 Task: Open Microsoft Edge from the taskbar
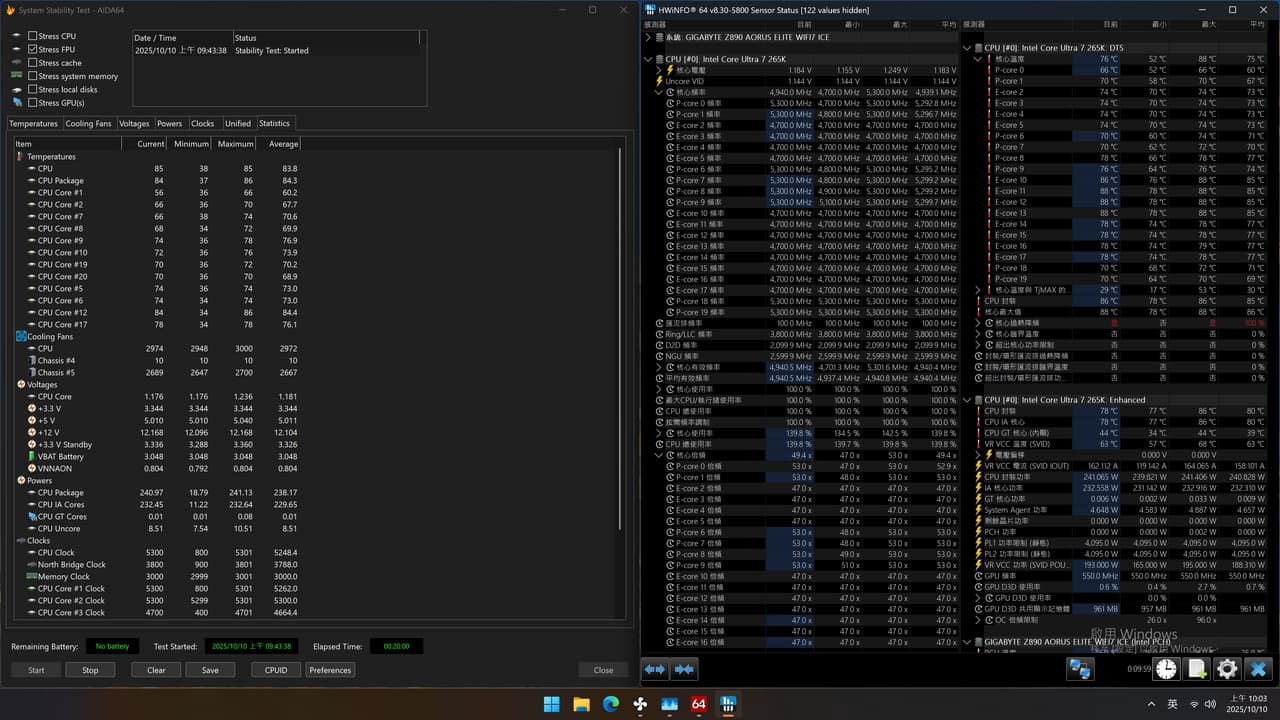pyautogui.click(x=610, y=704)
